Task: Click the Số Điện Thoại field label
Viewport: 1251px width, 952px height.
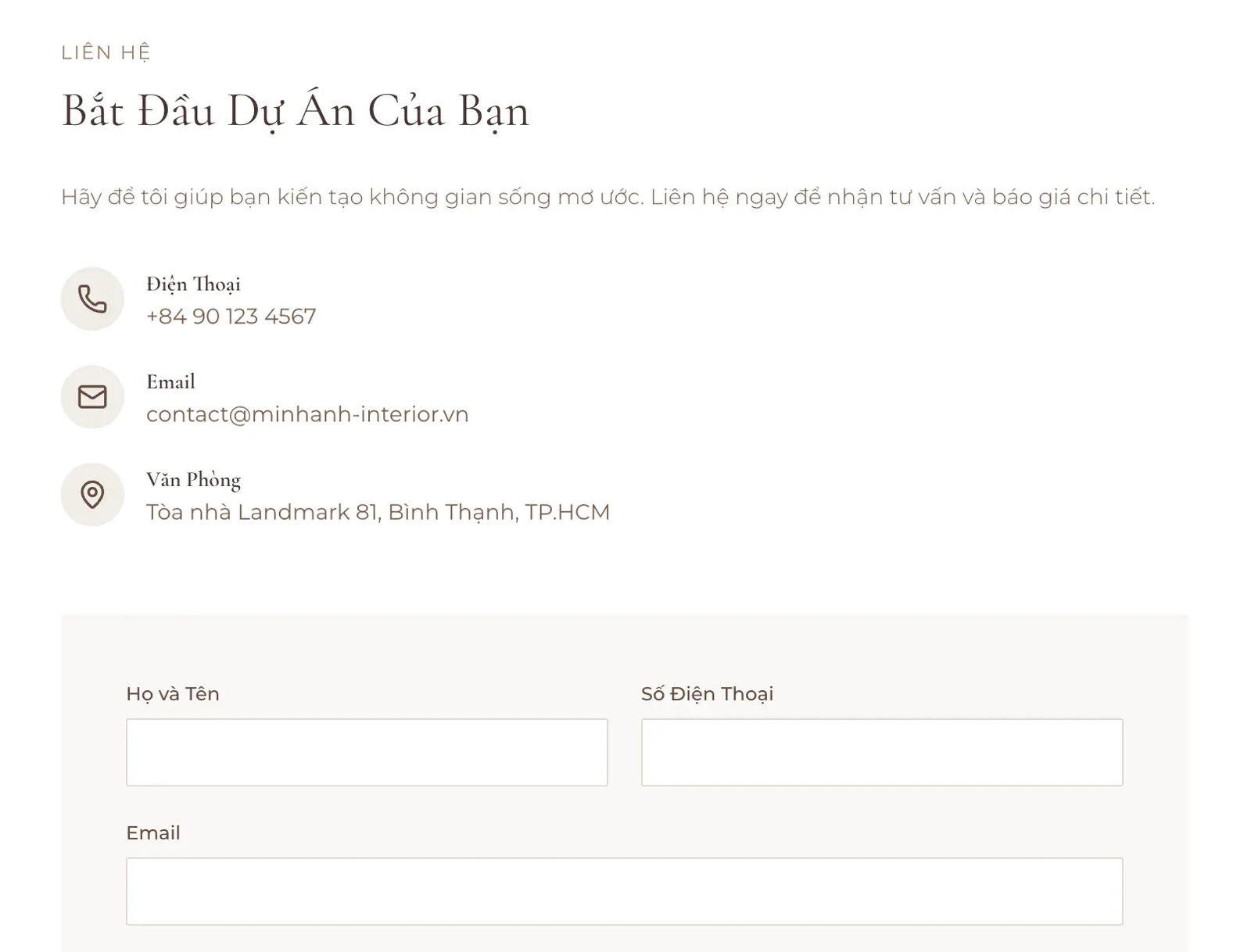Action: pos(707,694)
